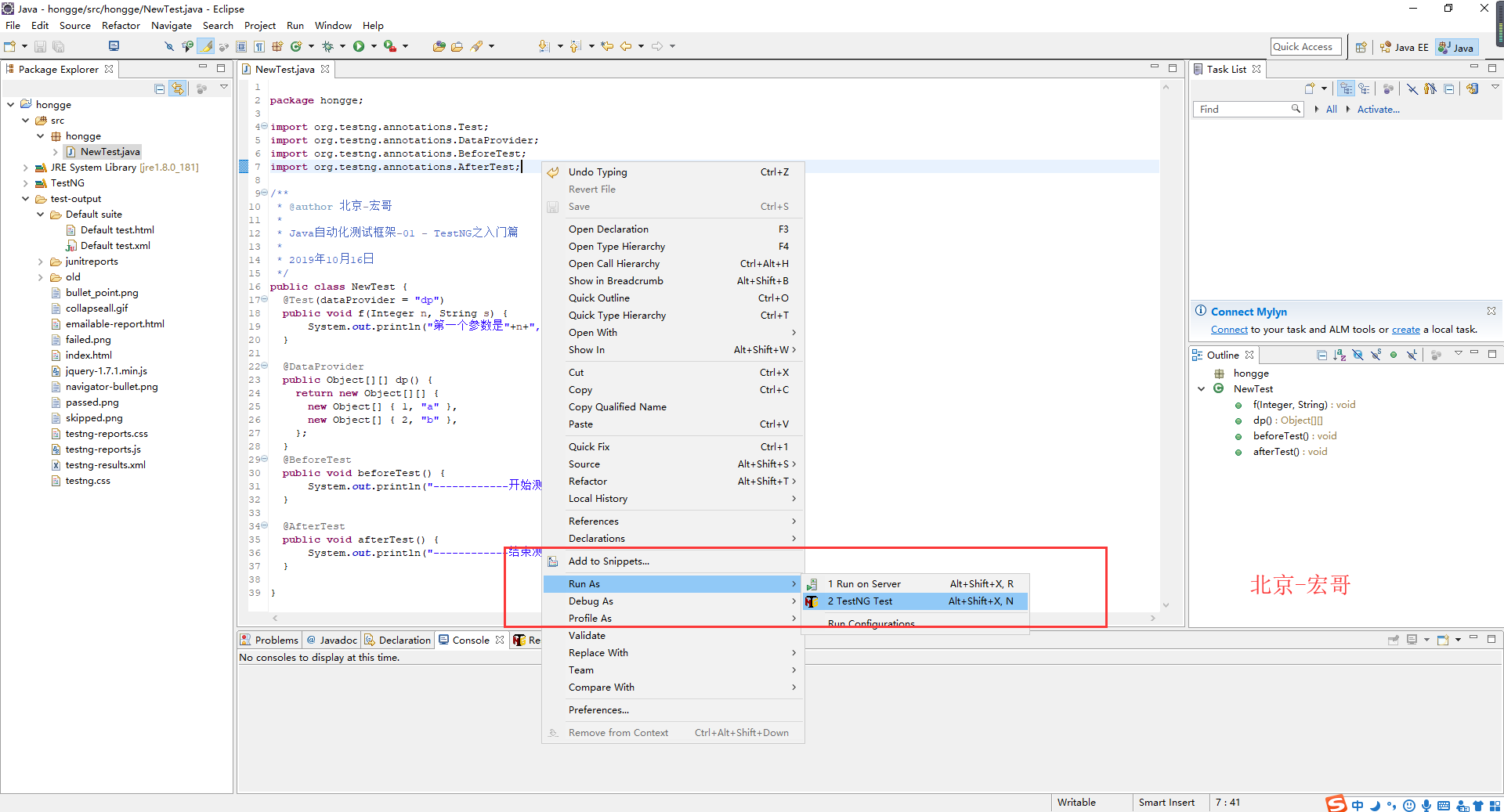Screen dimensions: 1504x812
Task: Collapse the NewTest class in Outline
Action: [x=1202, y=388]
